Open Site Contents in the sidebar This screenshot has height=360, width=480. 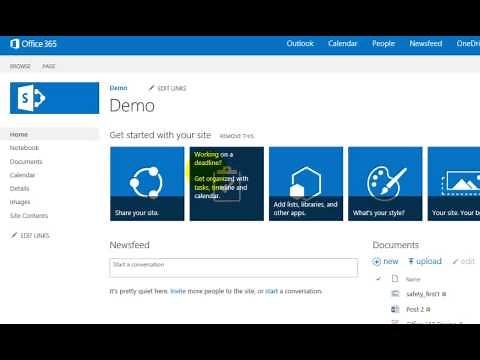click(x=29, y=216)
